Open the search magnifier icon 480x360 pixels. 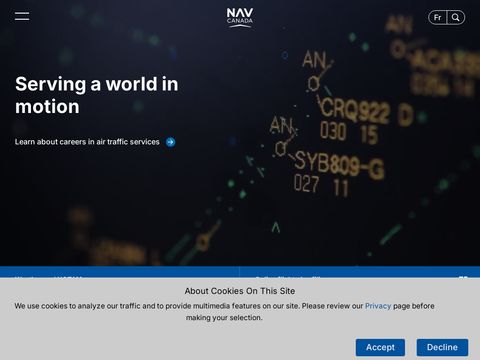pos(456,17)
